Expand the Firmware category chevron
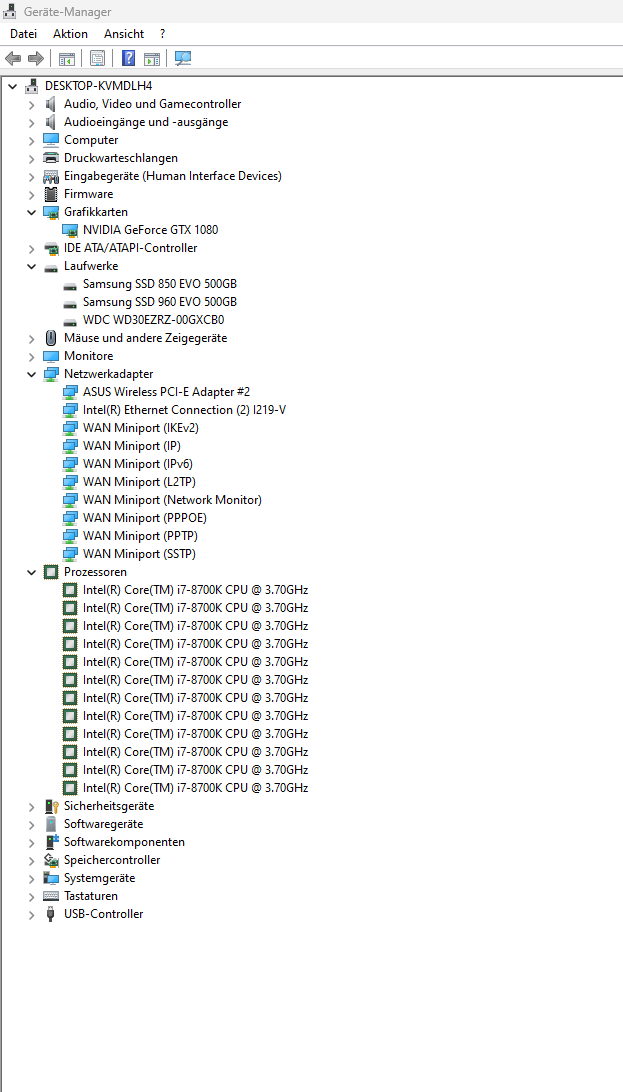Viewport: 623px width, 1092px height. pyautogui.click(x=31, y=194)
